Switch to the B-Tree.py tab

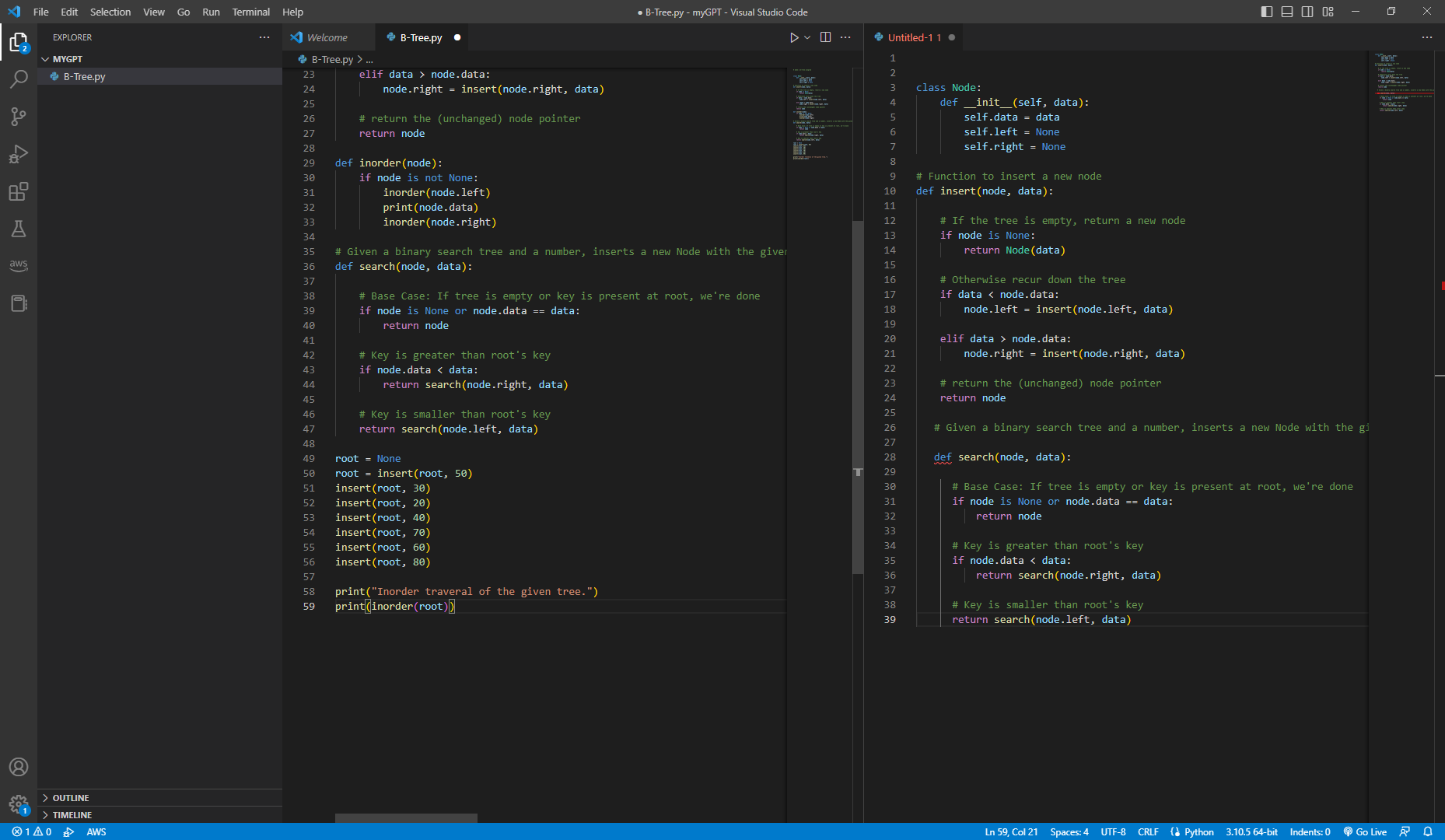tap(421, 37)
